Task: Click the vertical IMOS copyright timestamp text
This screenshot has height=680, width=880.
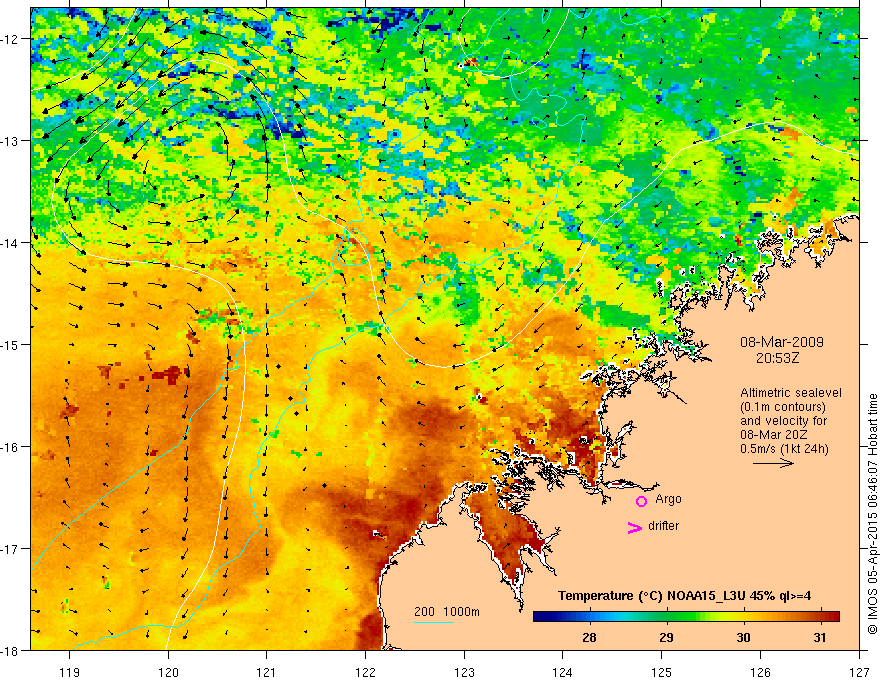Action: (872, 514)
